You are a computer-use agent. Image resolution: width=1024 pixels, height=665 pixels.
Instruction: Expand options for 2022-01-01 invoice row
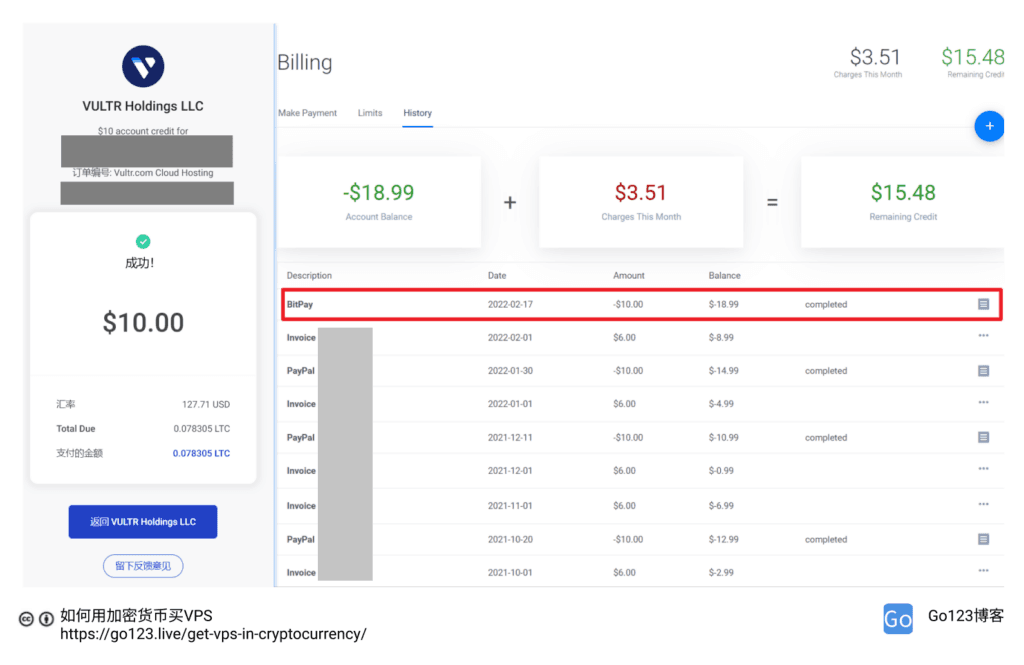click(x=983, y=403)
